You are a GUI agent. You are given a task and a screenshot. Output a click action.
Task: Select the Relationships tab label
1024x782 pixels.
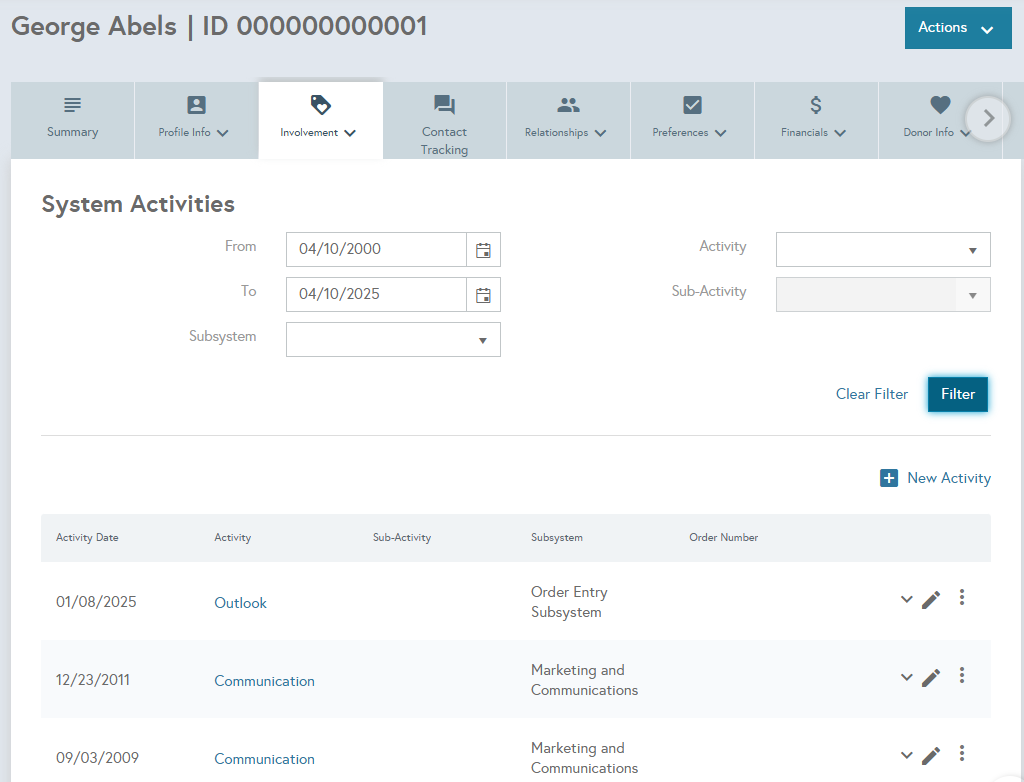(x=556, y=133)
